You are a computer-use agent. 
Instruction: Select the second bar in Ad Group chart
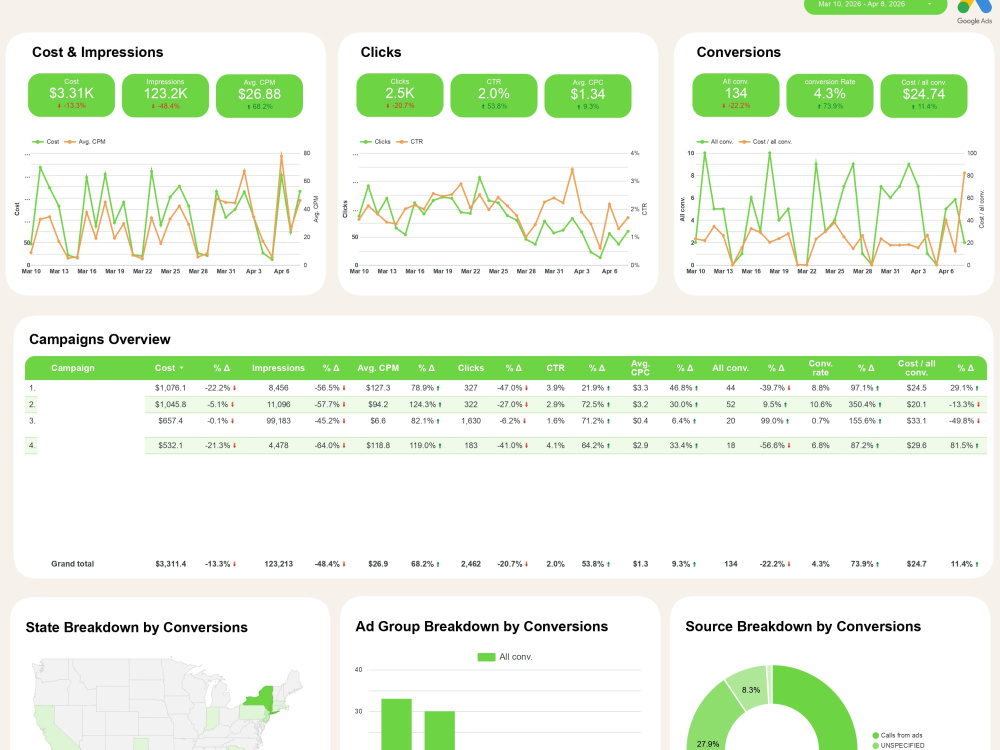pyautogui.click(x=439, y=731)
